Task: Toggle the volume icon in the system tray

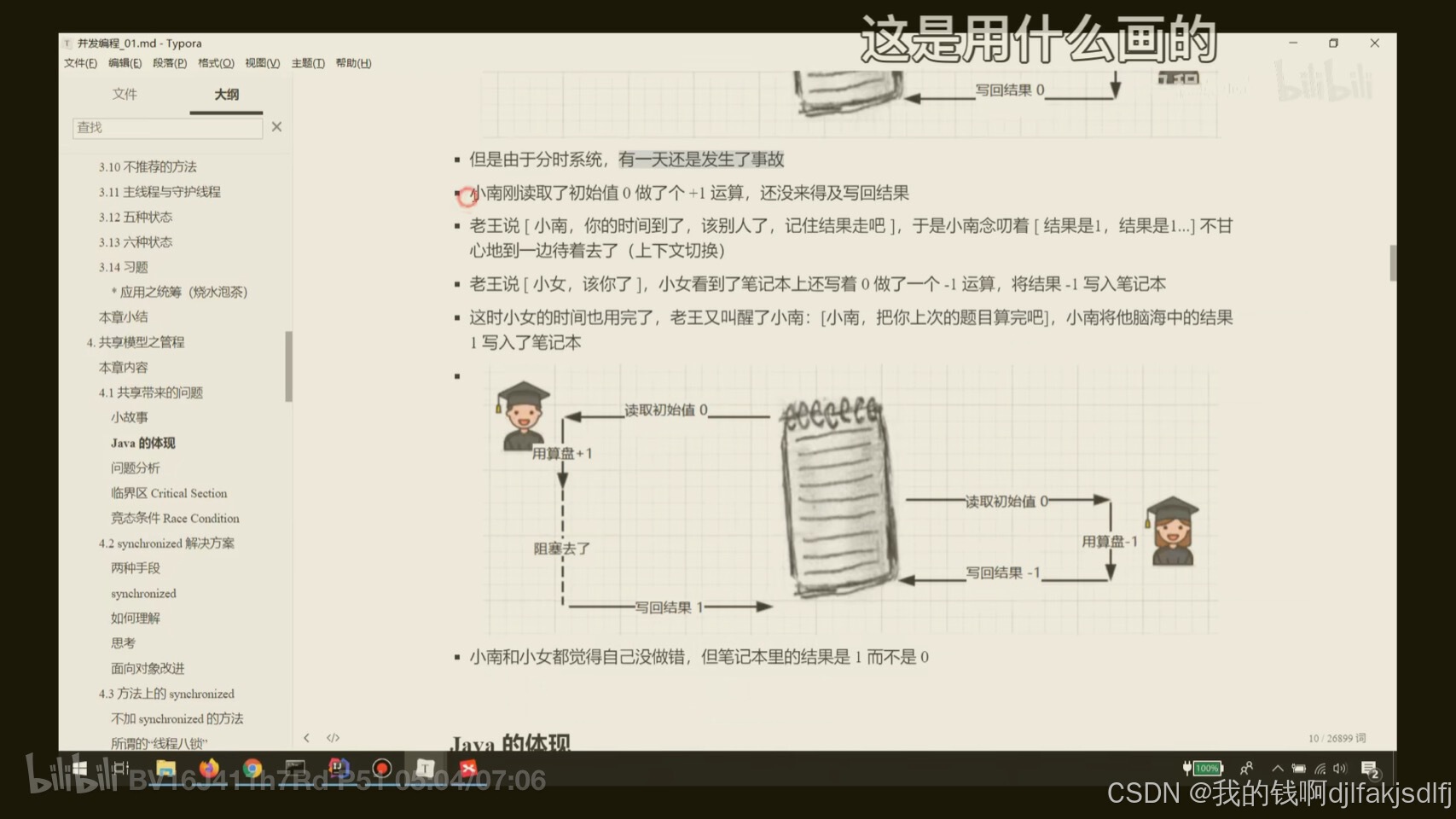Action: 1341,768
